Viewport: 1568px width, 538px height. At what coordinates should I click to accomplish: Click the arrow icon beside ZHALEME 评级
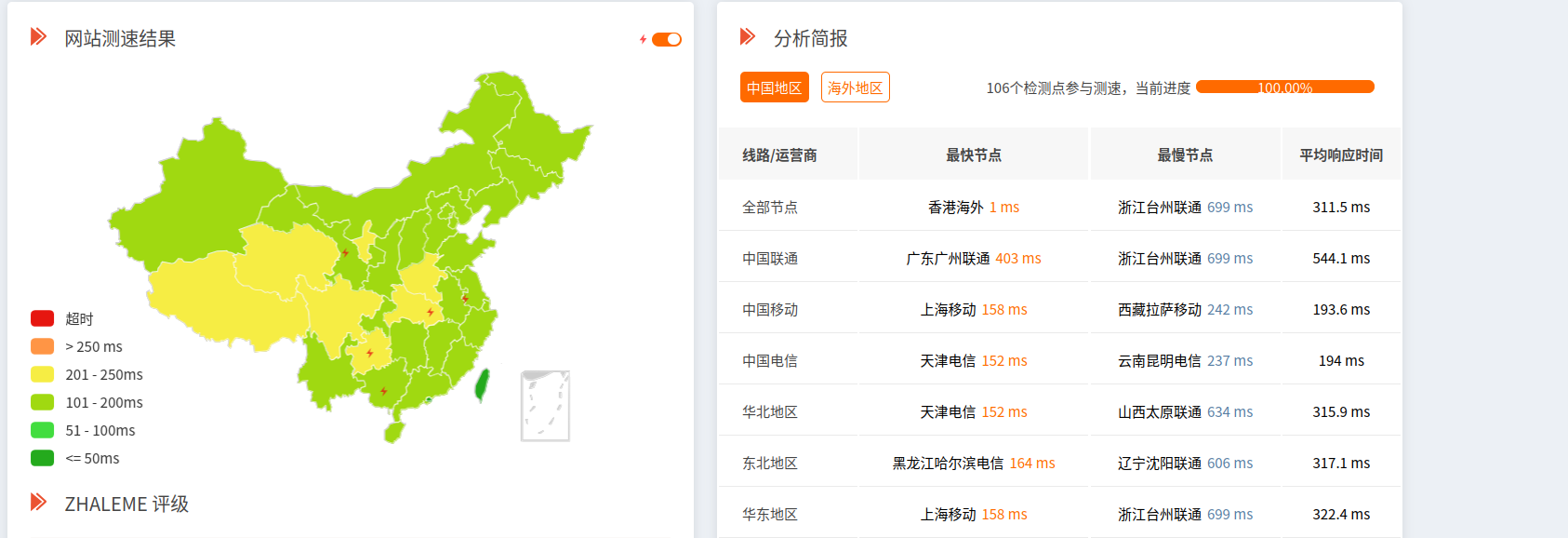click(x=38, y=502)
